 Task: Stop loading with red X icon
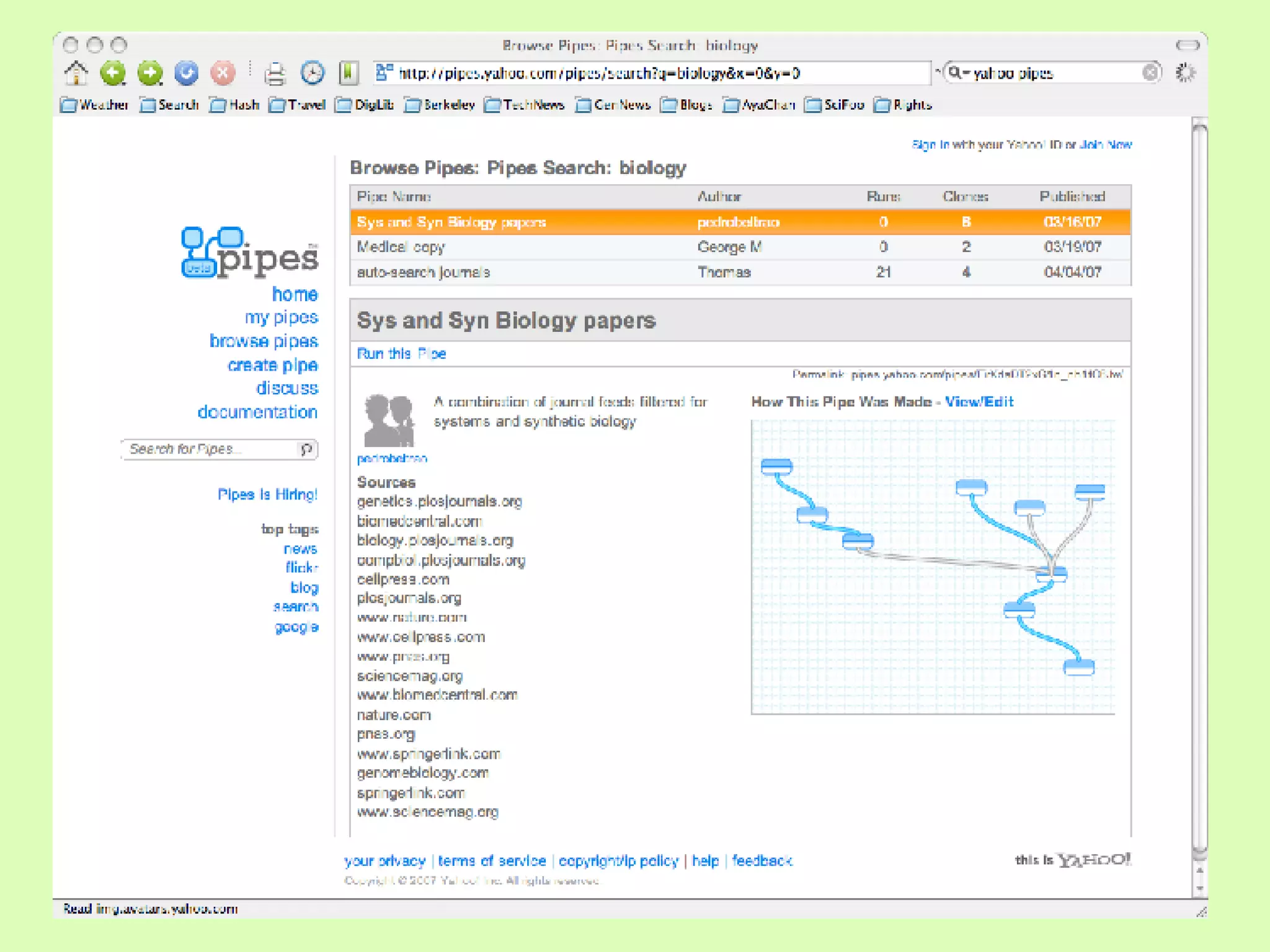(223, 73)
